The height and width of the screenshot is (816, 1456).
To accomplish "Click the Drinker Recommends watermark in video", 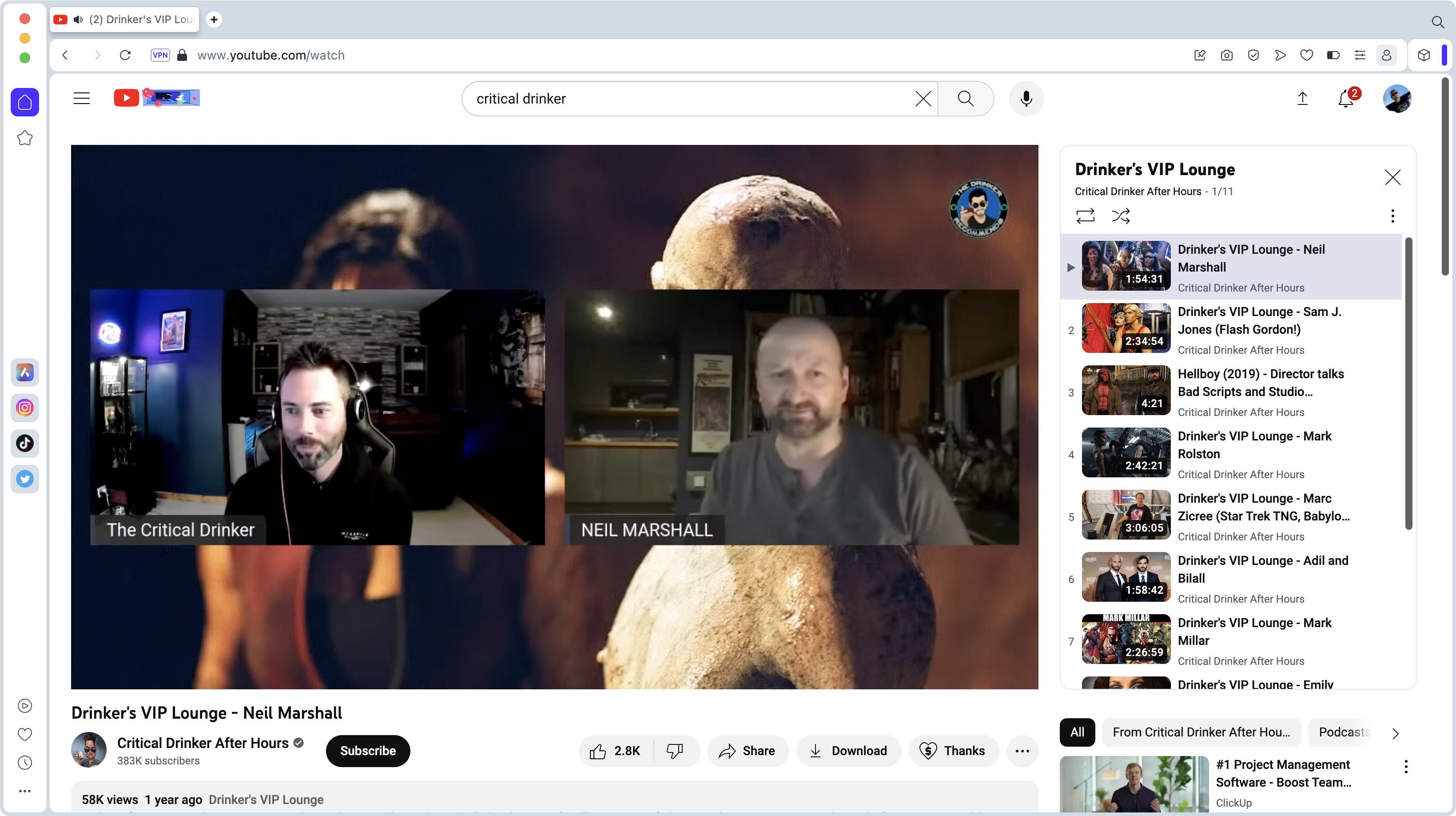I will pos(979,208).
